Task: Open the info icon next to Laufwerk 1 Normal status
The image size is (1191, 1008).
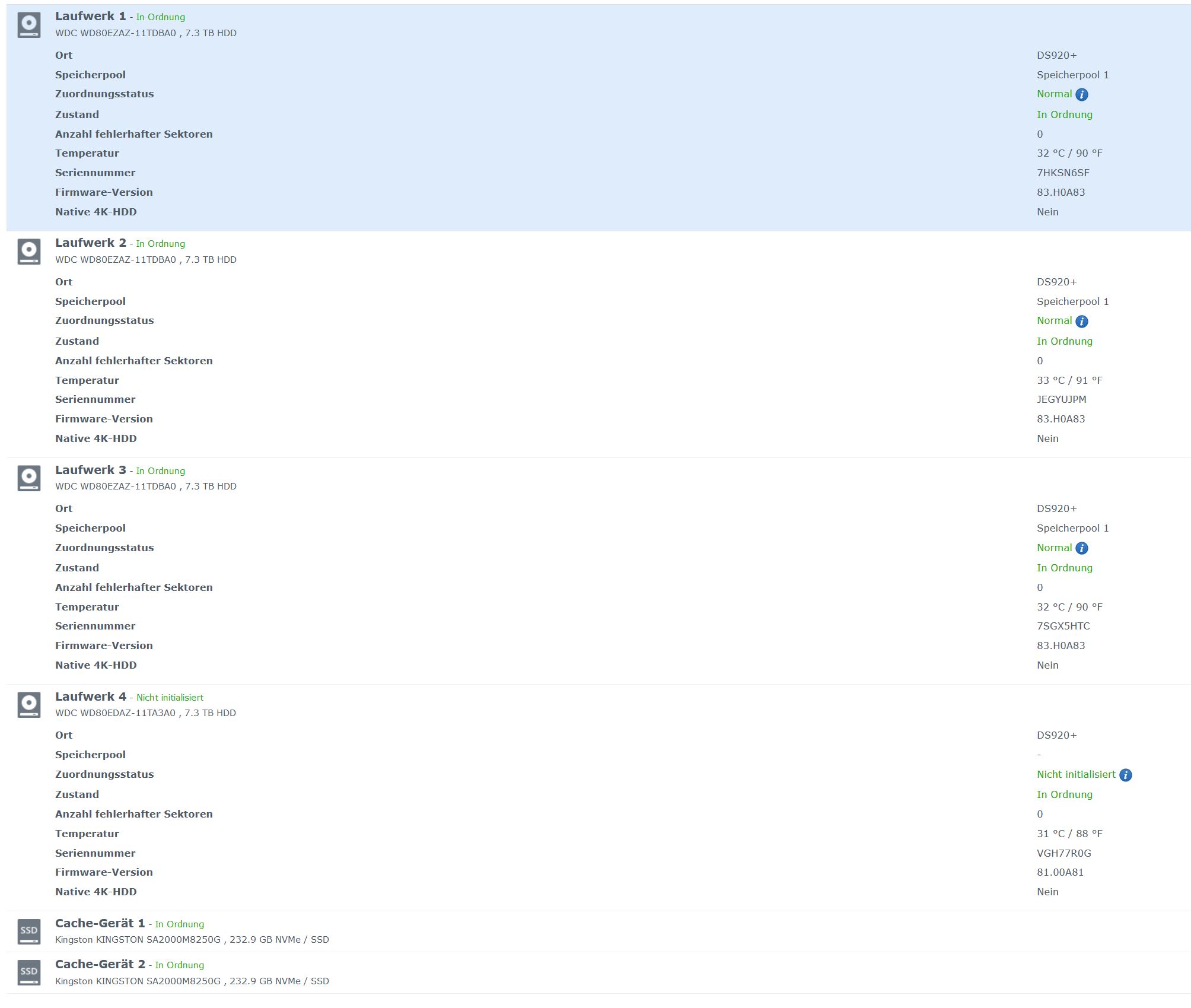Action: tap(1081, 94)
